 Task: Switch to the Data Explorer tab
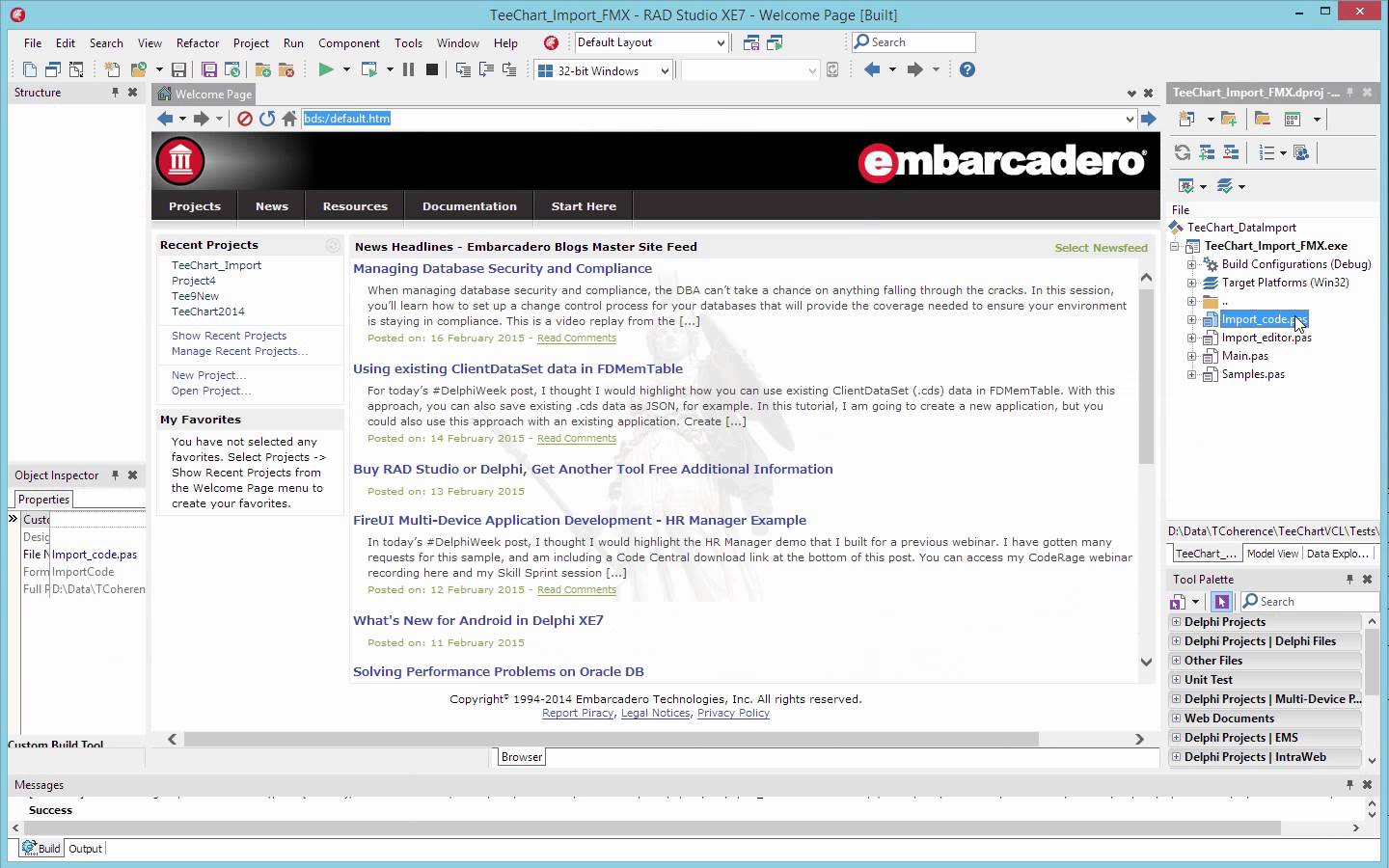1337,554
